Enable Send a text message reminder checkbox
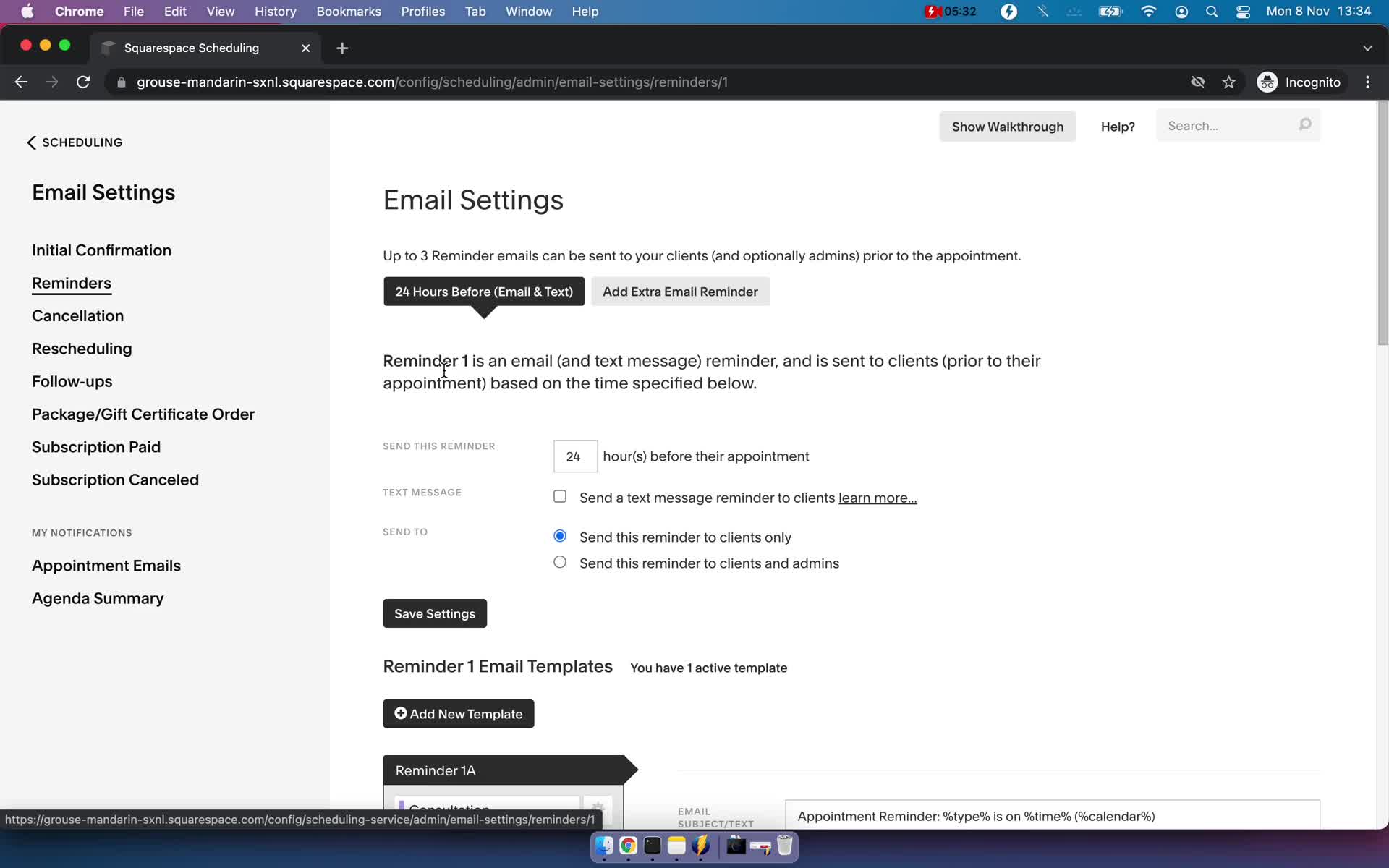 559,496
